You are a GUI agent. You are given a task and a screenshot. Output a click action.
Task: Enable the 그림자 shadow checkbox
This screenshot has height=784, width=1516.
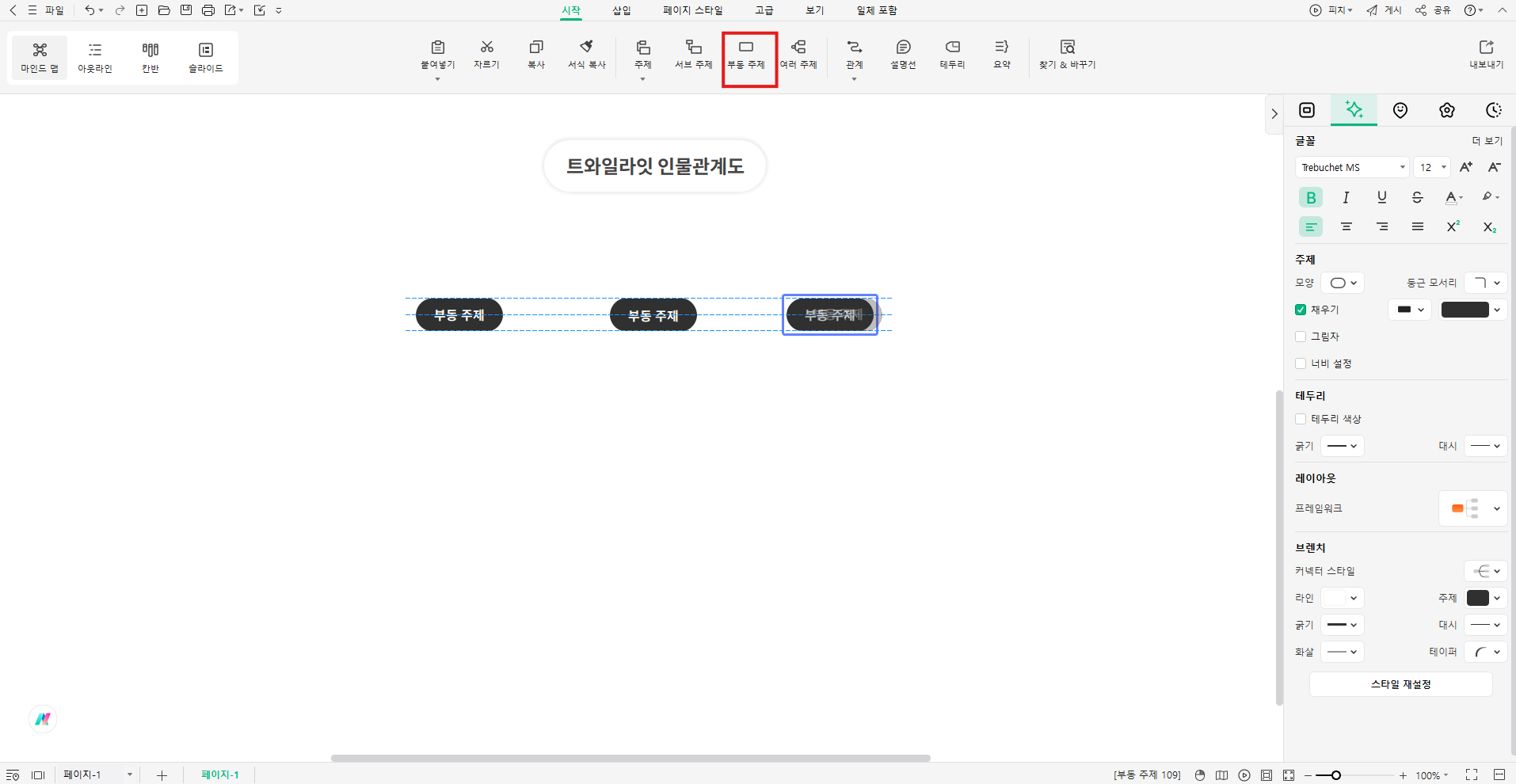point(1301,337)
